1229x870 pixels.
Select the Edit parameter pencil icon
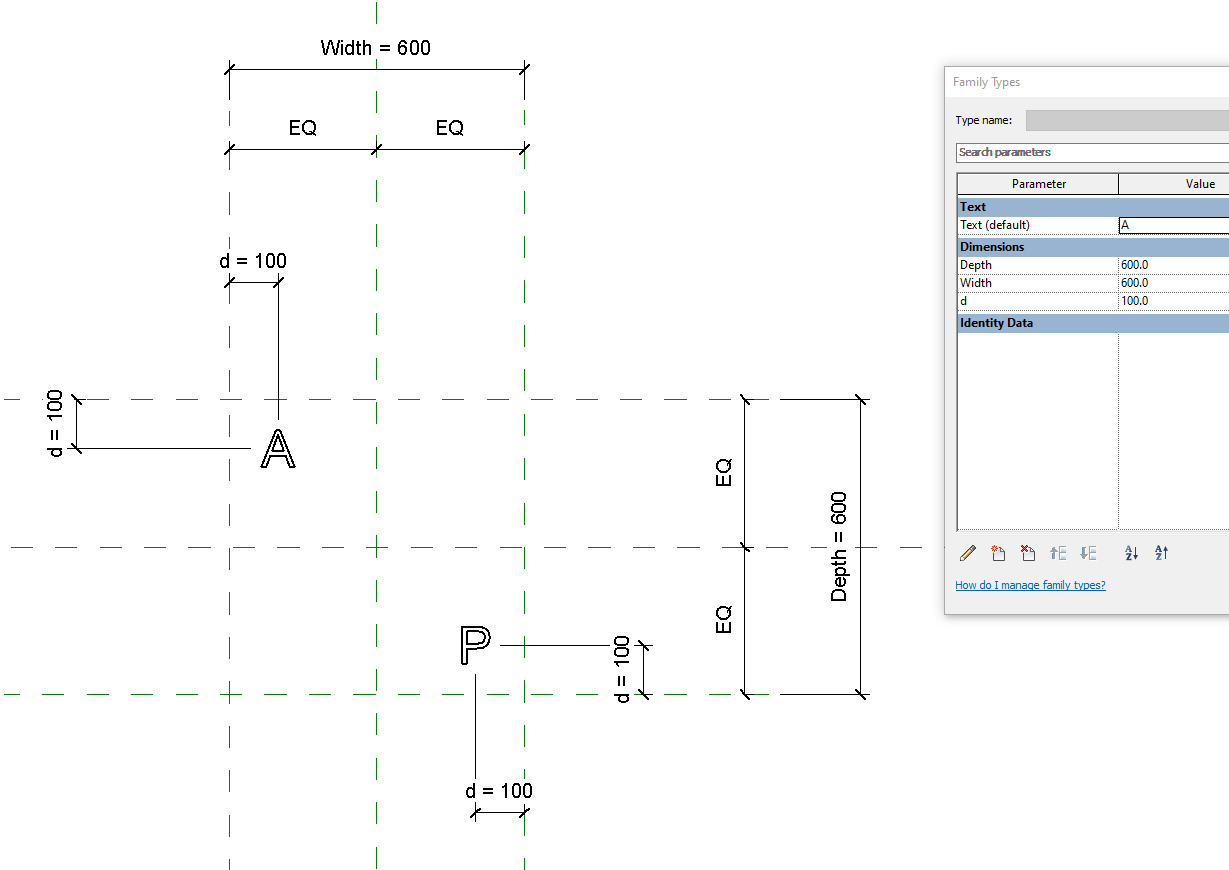(x=967, y=553)
